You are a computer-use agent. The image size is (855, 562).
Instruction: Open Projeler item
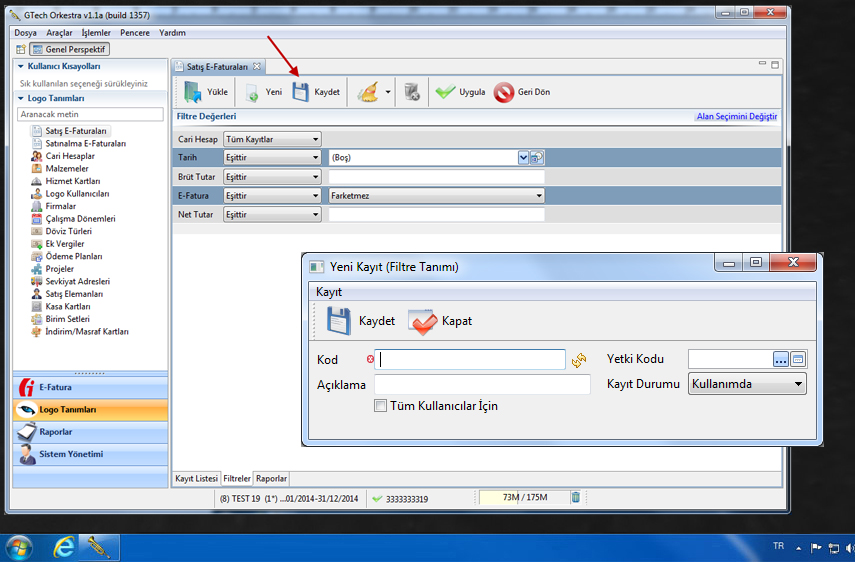60,269
